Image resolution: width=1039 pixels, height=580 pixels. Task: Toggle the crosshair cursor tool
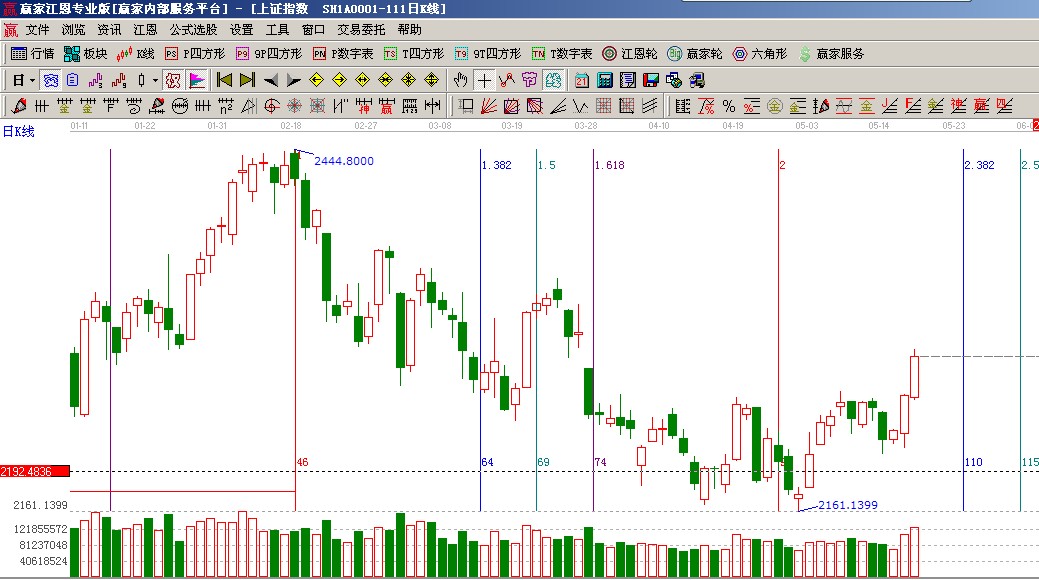pyautogui.click(x=484, y=80)
